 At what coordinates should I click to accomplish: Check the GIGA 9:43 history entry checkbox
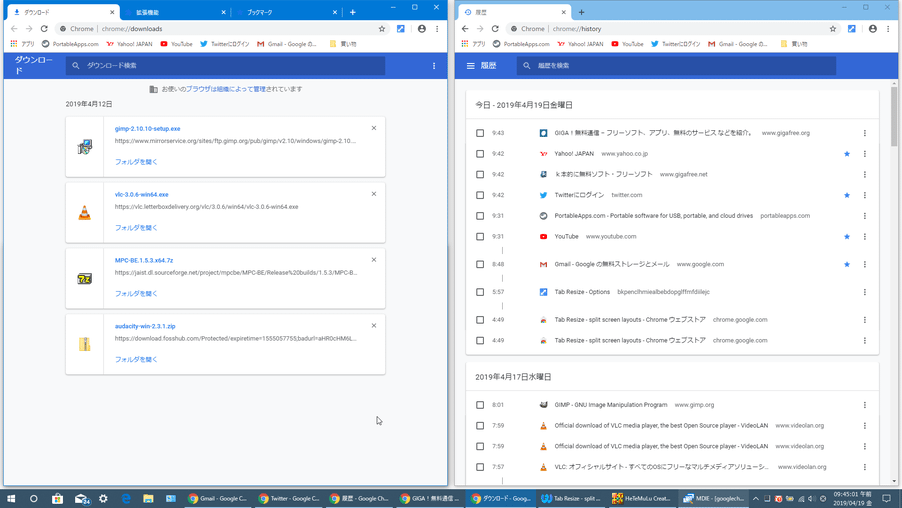point(480,133)
